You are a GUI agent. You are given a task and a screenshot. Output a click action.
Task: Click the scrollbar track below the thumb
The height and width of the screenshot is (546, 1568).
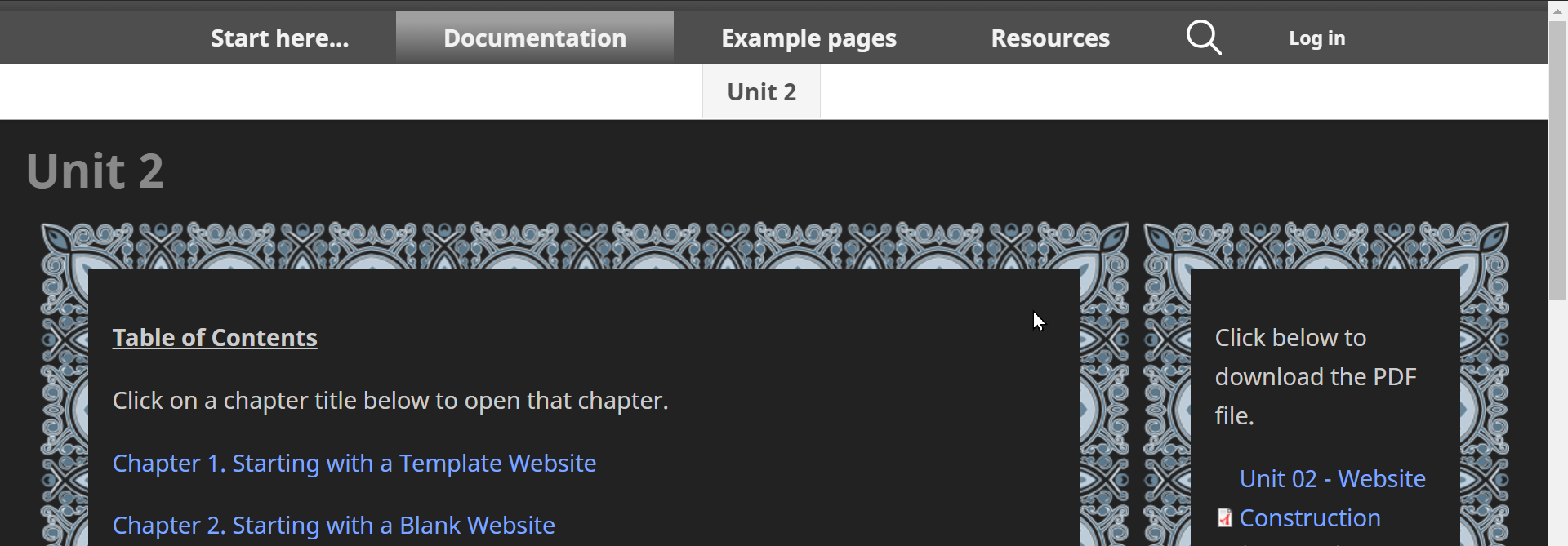[1557, 424]
